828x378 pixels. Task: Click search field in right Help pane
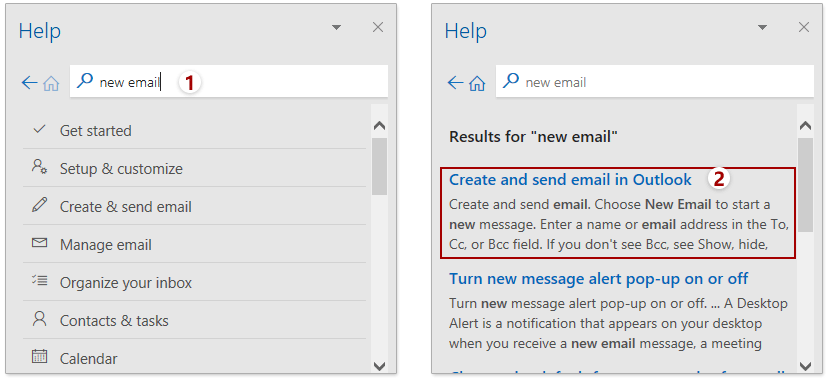(655, 81)
